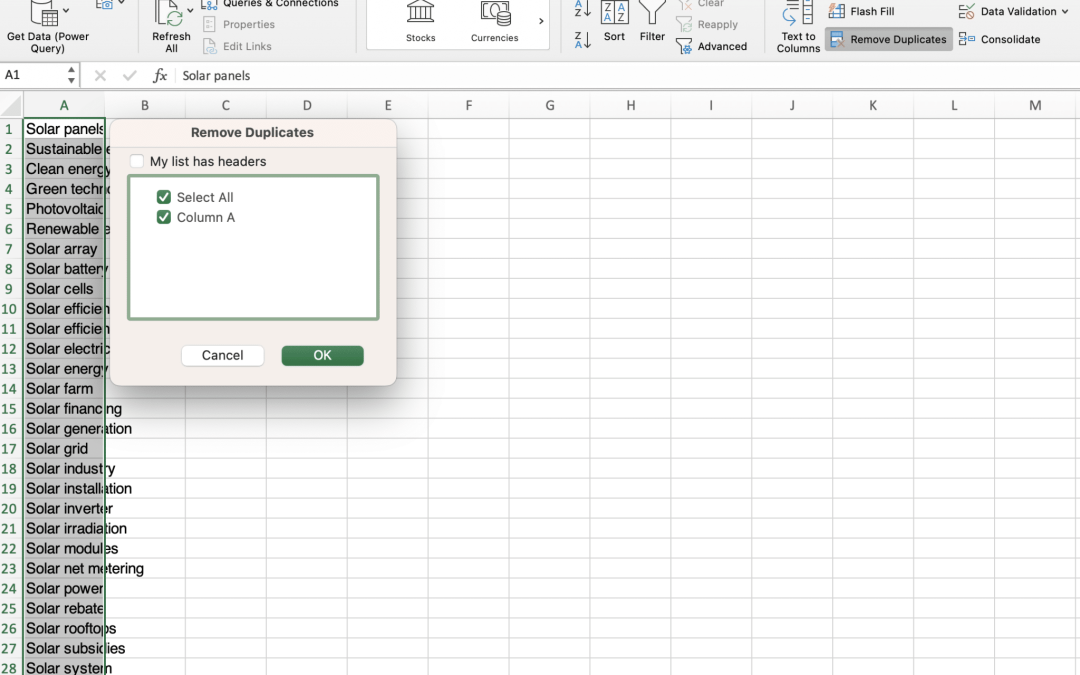Click the Consolidate tool
Viewport: 1080px width, 675px height.
(x=967, y=39)
